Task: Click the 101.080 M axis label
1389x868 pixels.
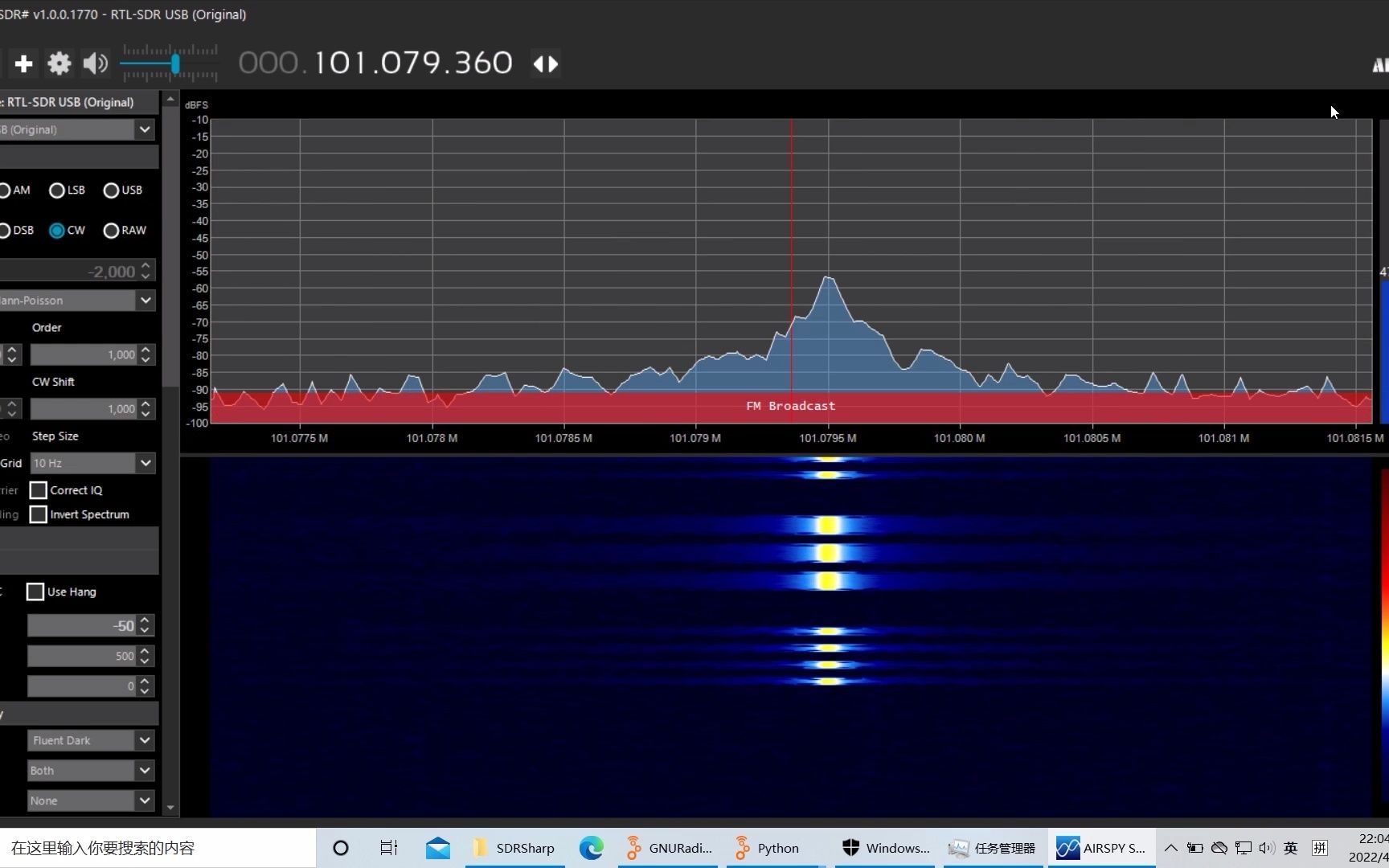Action: click(959, 438)
